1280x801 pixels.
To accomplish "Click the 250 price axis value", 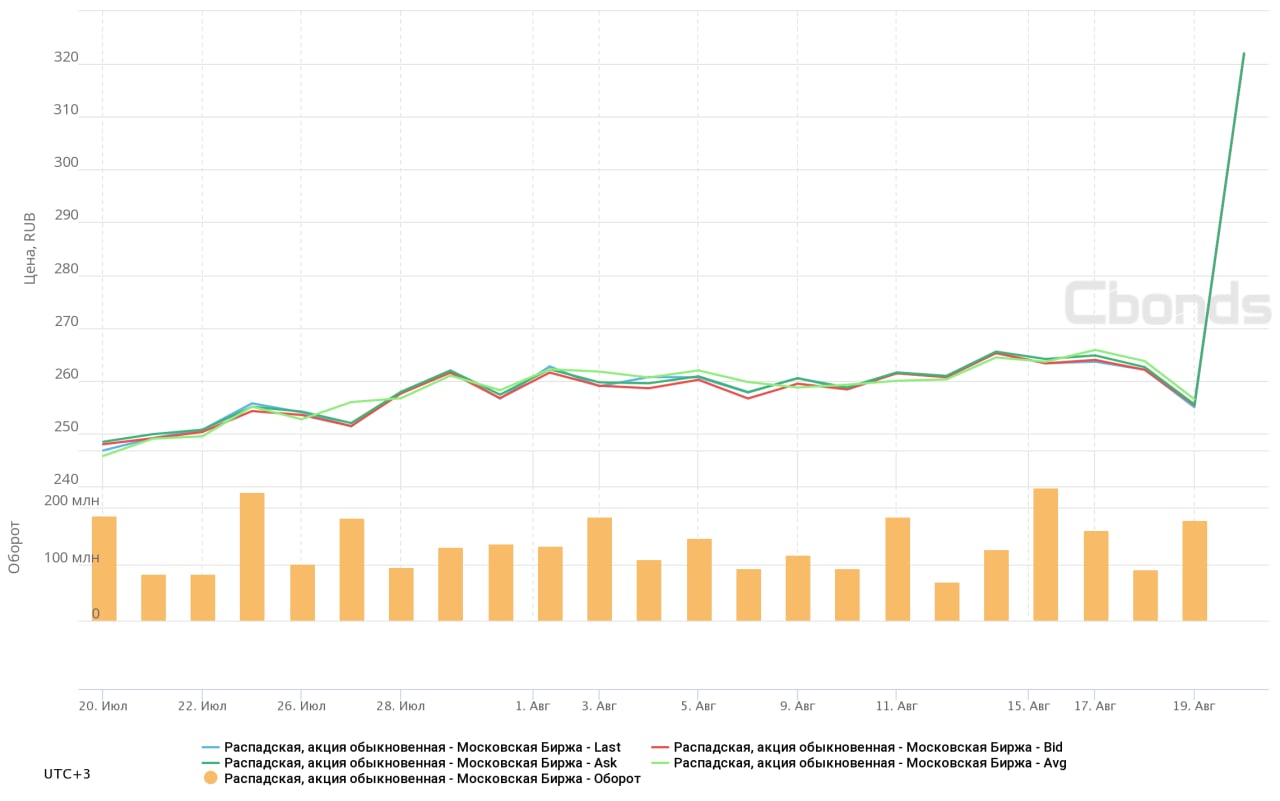I will click(x=66, y=427).
